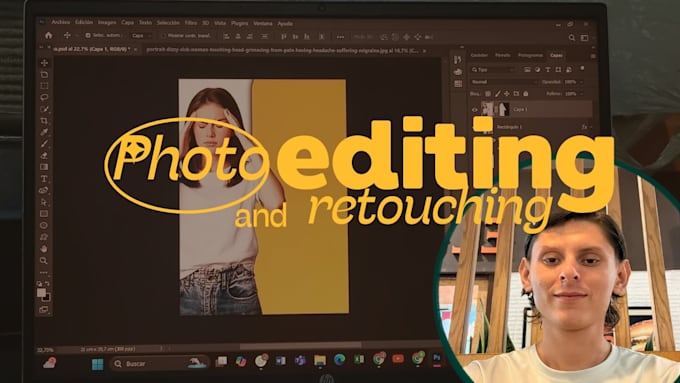Open Microsoft Edge from the taskbar
680x383 pixels.
click(340, 360)
